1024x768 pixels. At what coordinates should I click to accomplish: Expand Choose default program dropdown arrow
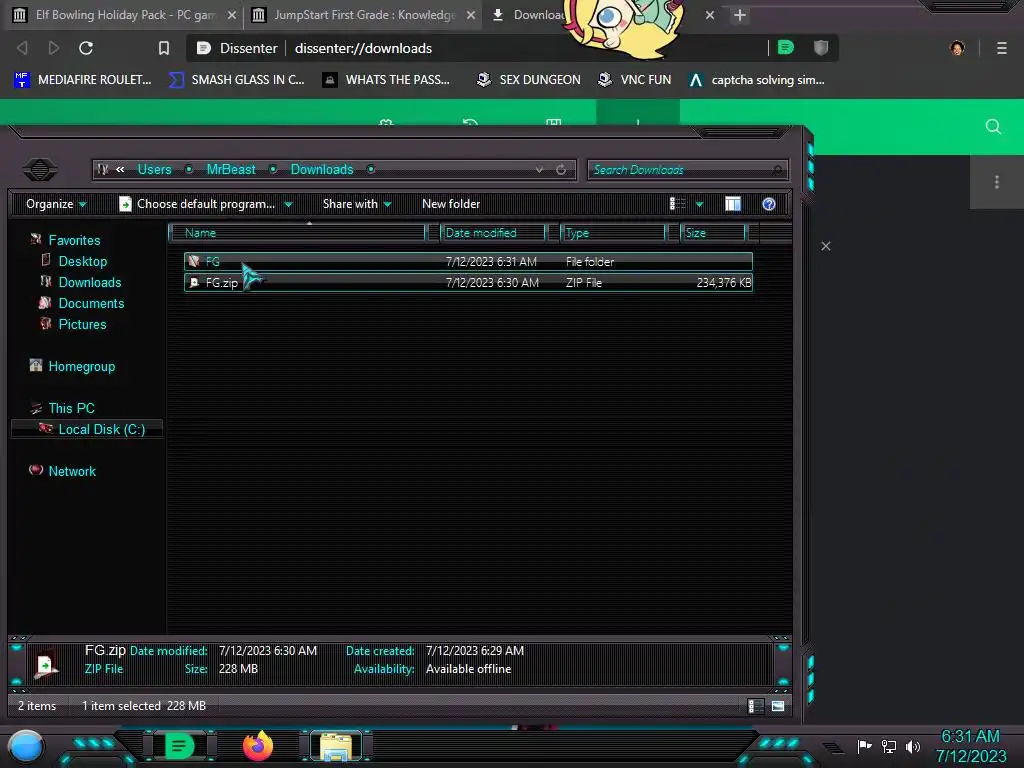pyautogui.click(x=289, y=204)
